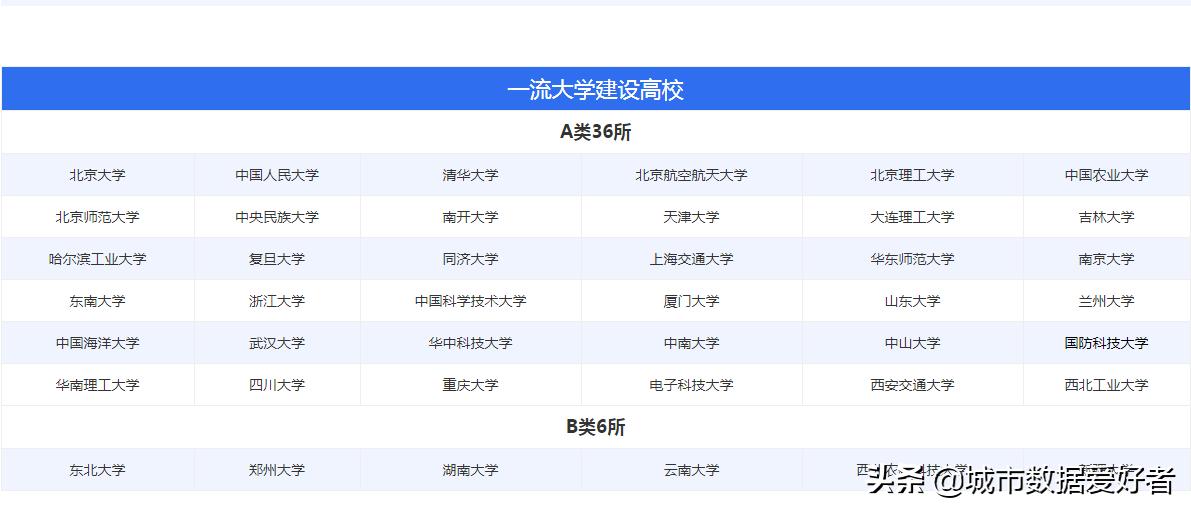Select 南开大学 in the list
Viewport: 1191px width, 511px height.
point(471,217)
